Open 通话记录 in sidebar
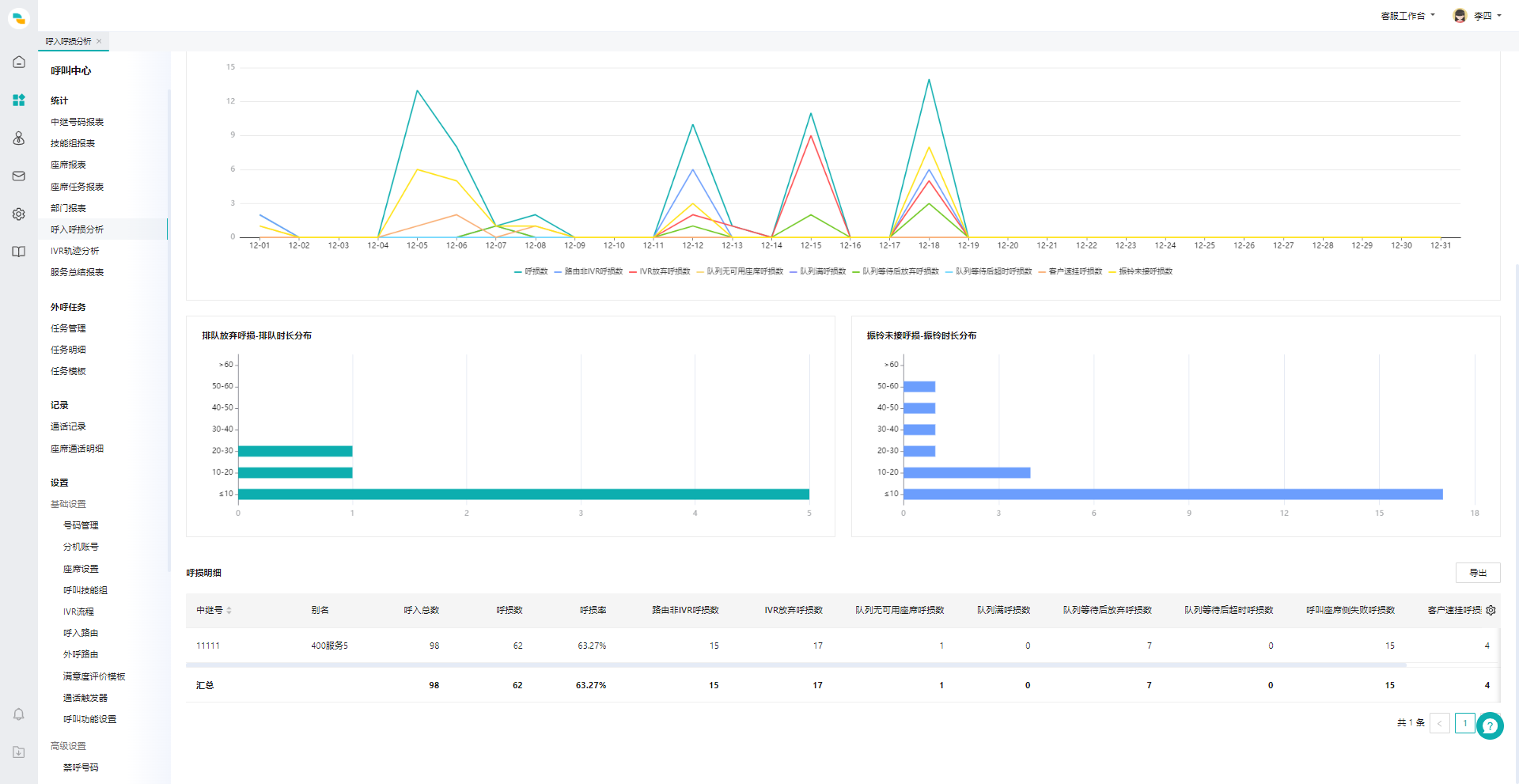 [x=68, y=426]
